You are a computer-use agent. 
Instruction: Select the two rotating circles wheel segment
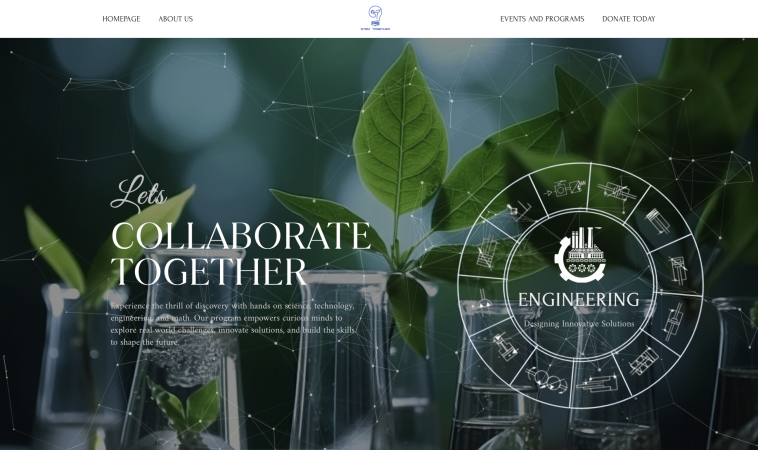pos(547,379)
